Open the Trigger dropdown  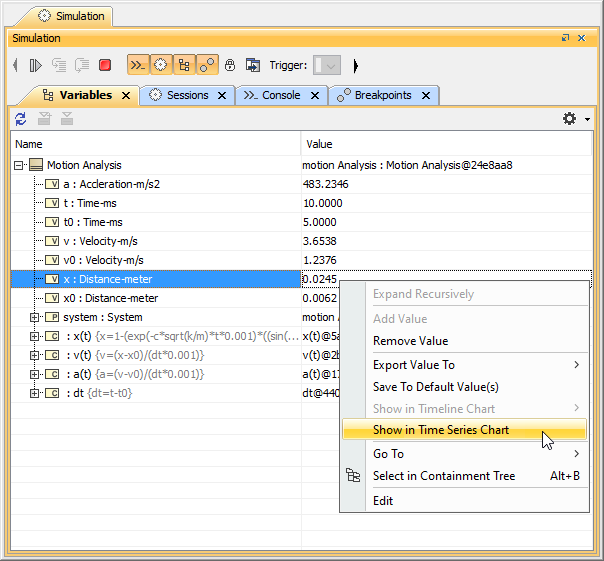point(327,65)
